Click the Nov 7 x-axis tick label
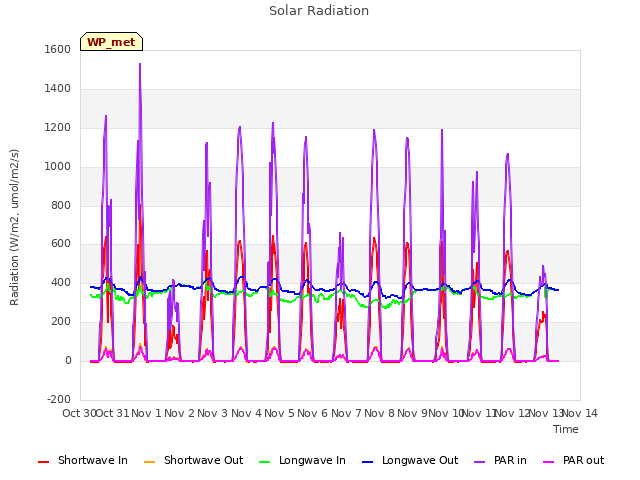Image resolution: width=640 pixels, height=480 pixels. click(346, 413)
